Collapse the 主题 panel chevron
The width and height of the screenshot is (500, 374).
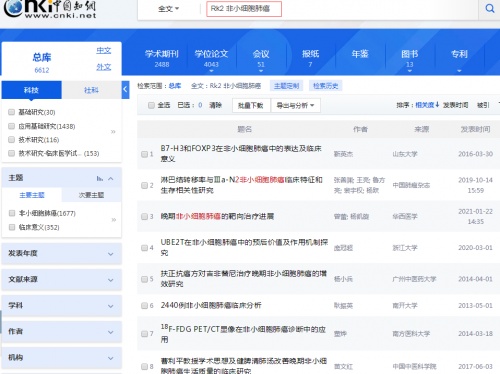coord(111,179)
